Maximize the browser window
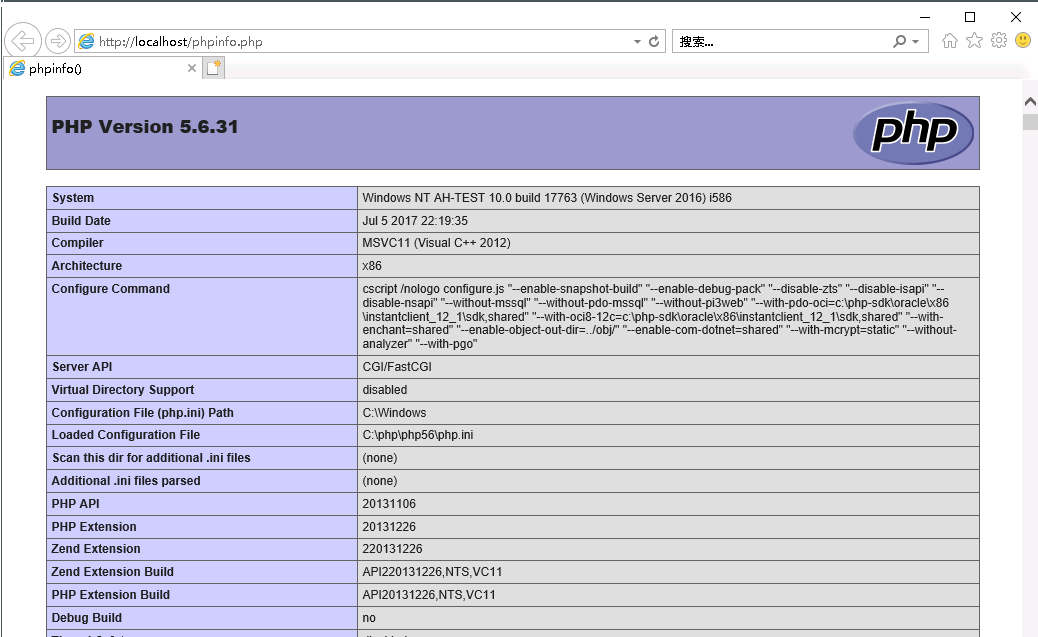The width and height of the screenshot is (1038, 637). (969, 16)
